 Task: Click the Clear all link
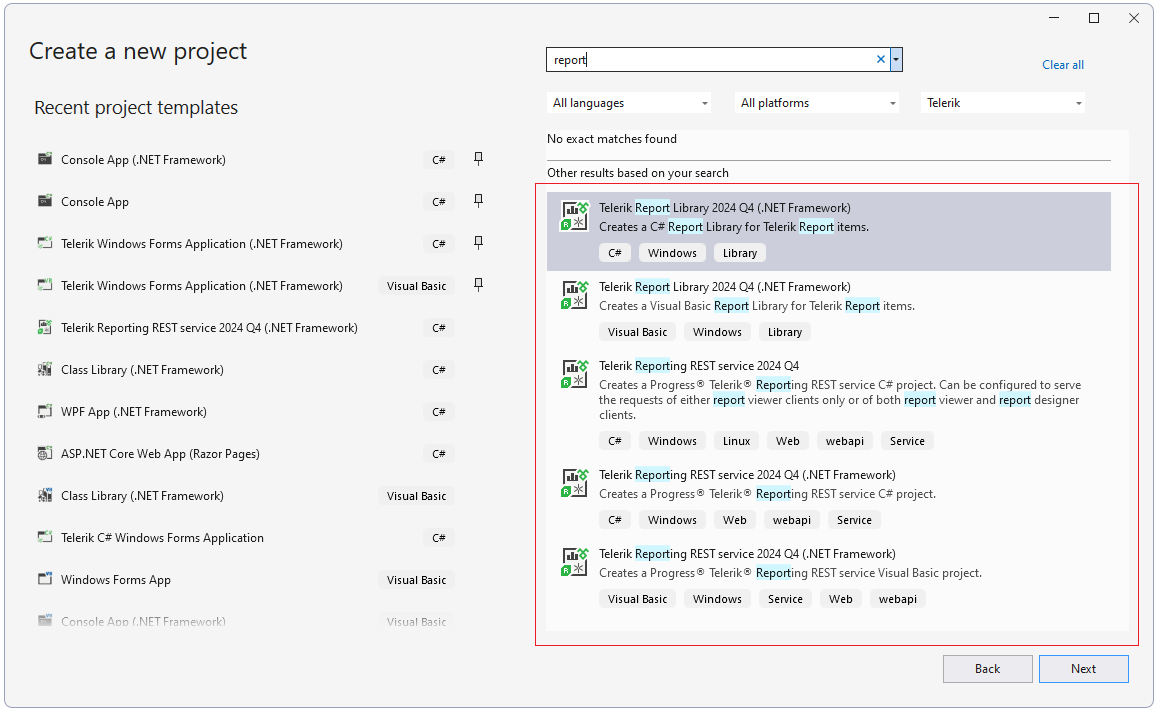click(1062, 65)
